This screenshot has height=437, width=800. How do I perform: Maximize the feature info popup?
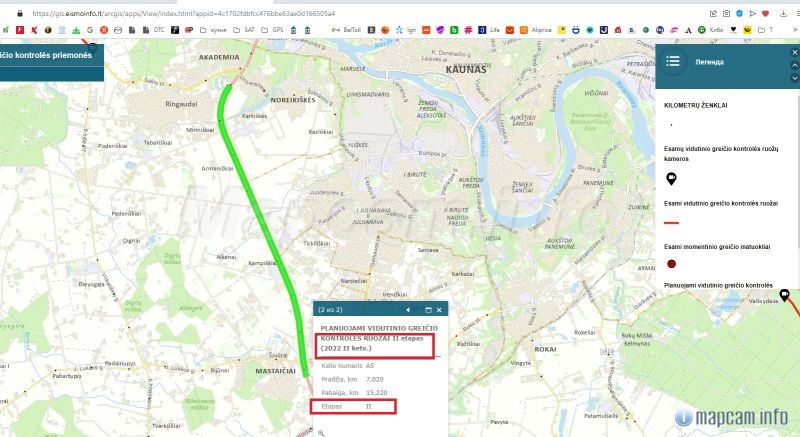pos(428,310)
